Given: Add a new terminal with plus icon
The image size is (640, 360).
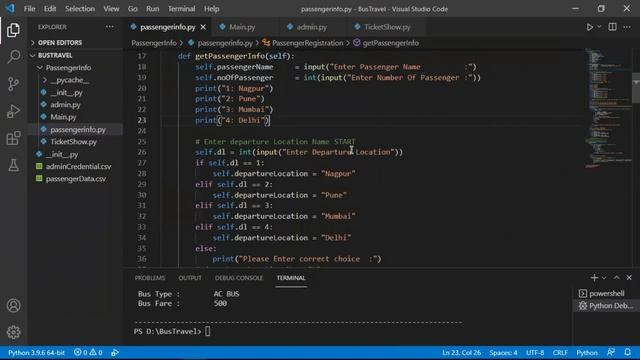Looking at the screenshot, I should tap(594, 278).
